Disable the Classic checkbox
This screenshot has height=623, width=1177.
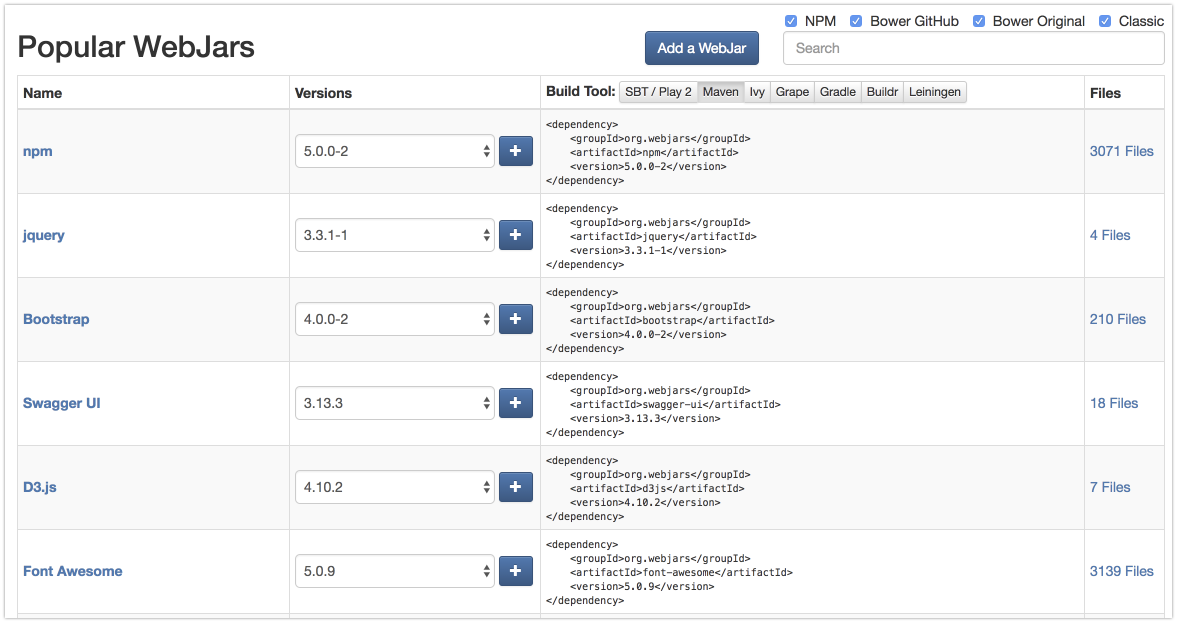tap(1105, 21)
